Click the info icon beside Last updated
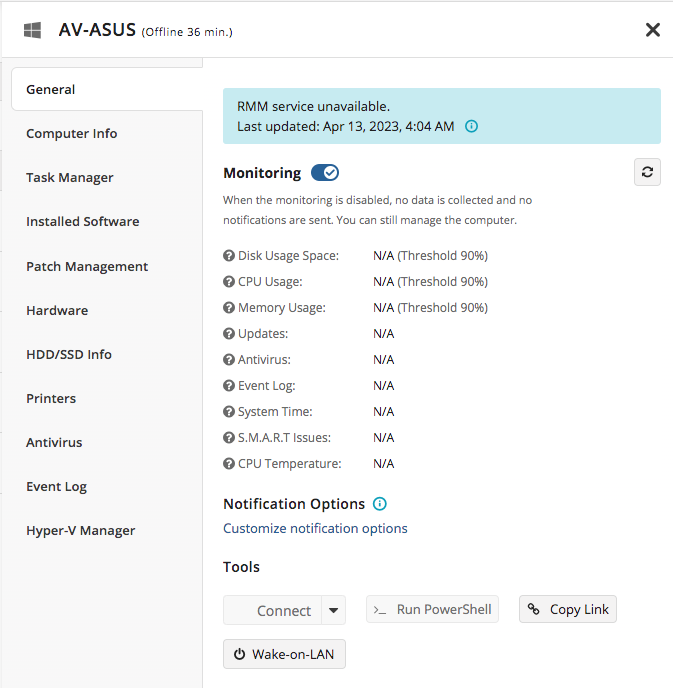 (x=471, y=126)
